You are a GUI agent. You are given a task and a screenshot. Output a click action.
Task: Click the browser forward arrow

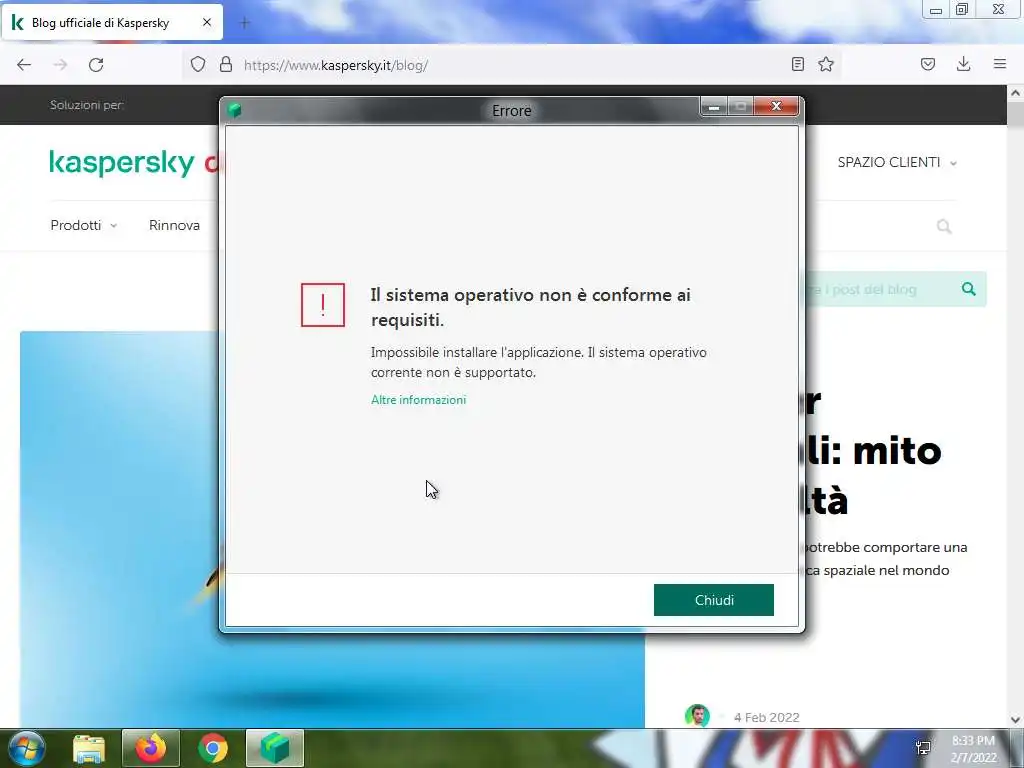click(60, 65)
